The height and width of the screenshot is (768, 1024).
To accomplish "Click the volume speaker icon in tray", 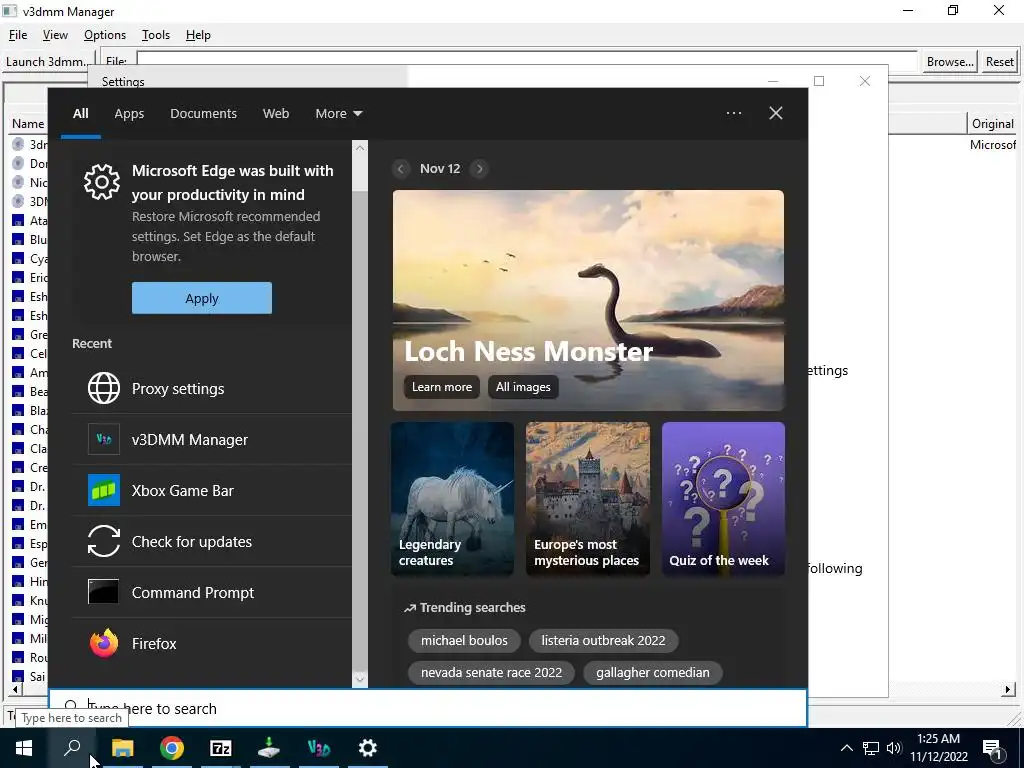I will [894, 748].
